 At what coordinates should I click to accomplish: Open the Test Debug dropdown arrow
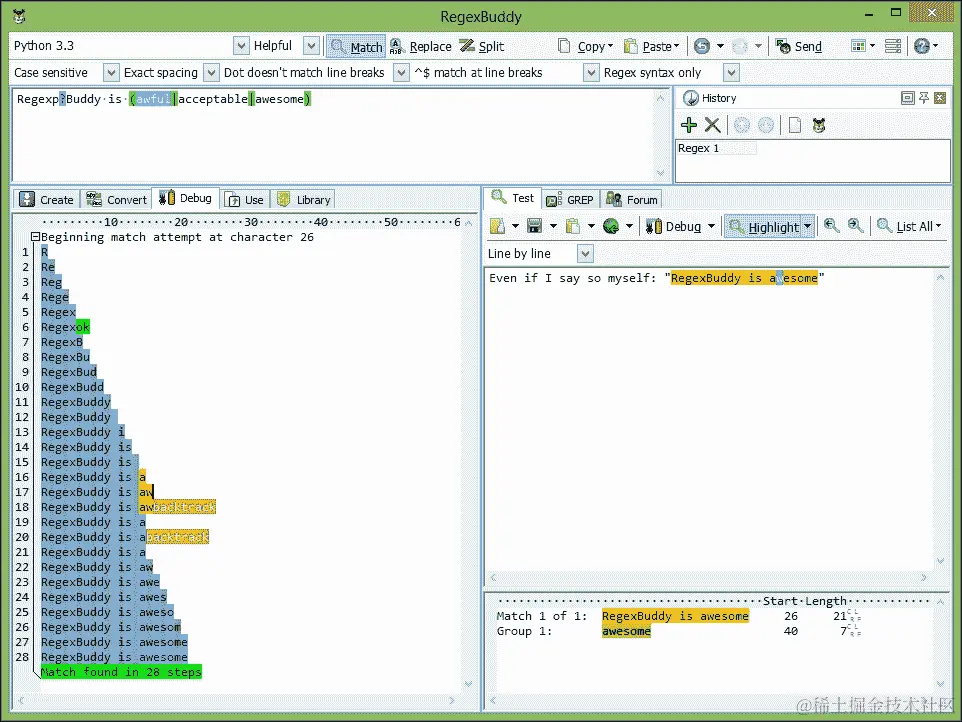coord(711,226)
